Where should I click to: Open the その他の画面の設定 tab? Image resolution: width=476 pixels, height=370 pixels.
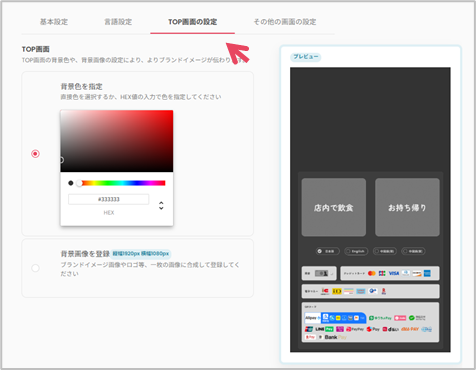click(285, 22)
